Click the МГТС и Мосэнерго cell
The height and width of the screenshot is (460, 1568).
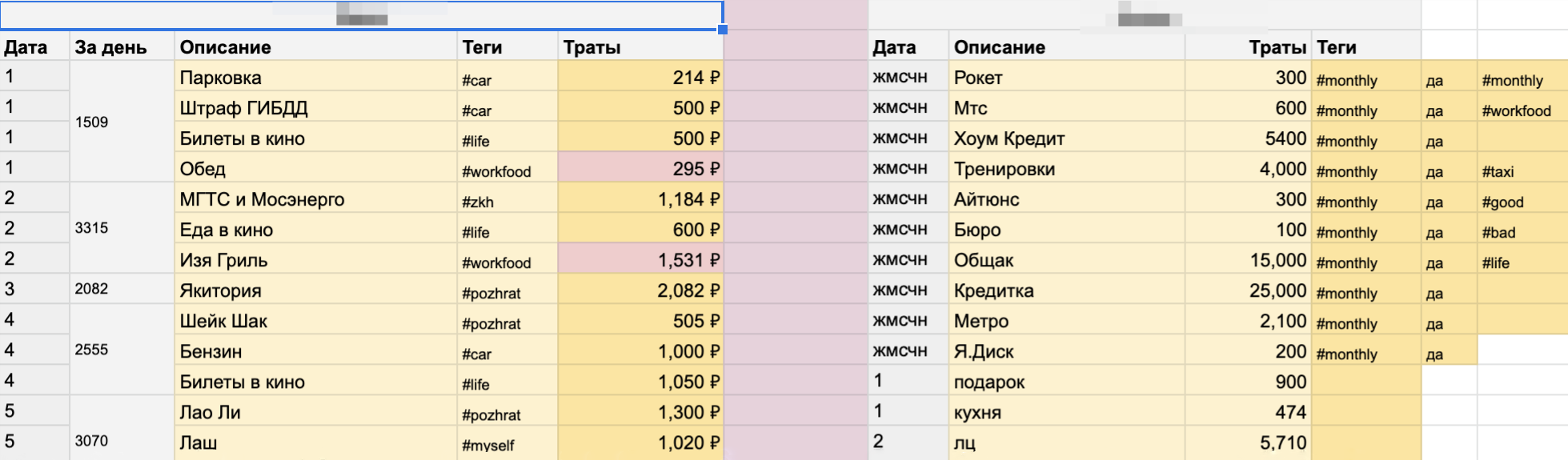click(x=315, y=198)
